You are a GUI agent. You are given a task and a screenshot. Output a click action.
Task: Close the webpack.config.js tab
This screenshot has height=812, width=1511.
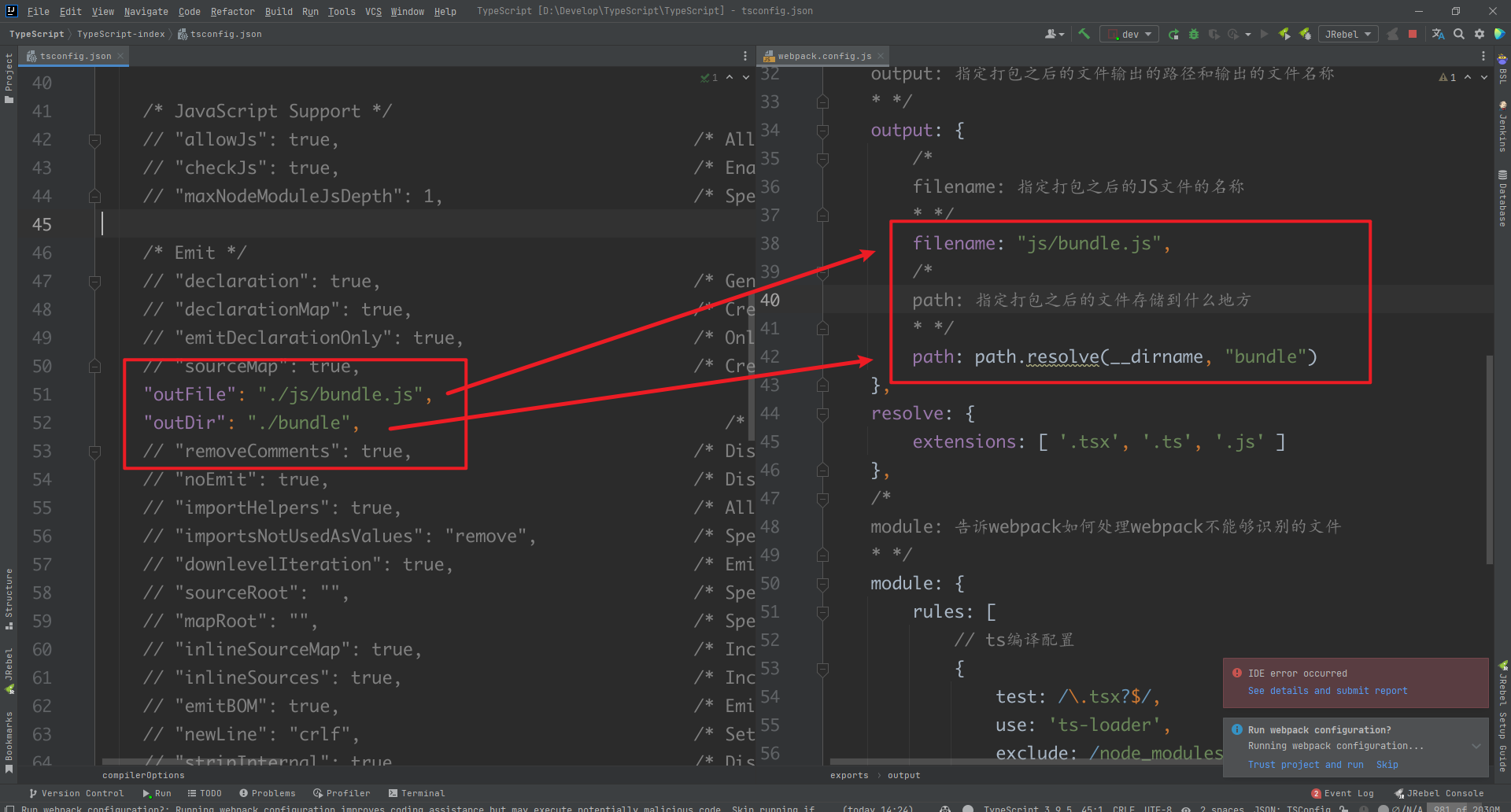(881, 56)
